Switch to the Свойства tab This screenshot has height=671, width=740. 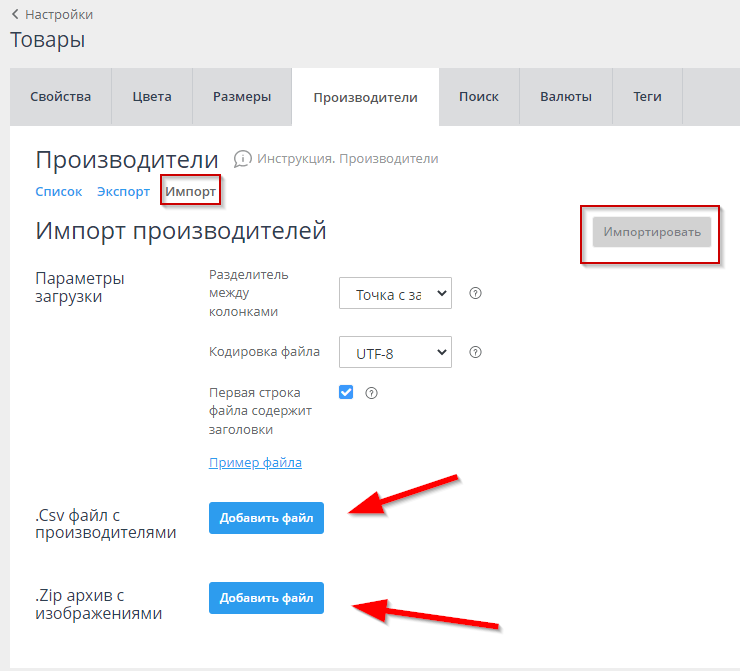pyautogui.click(x=60, y=97)
